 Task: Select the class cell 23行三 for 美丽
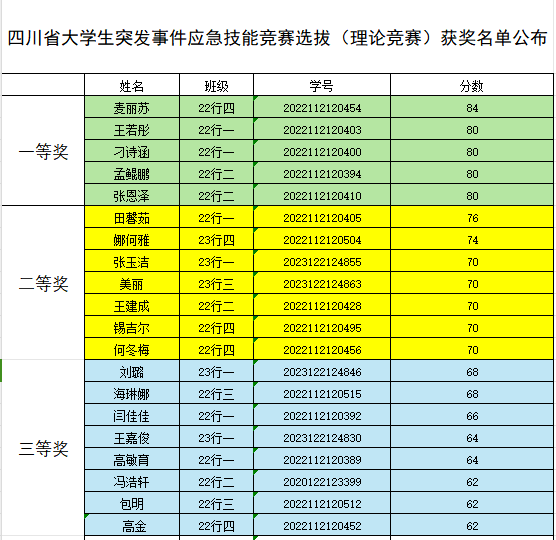[216, 283]
